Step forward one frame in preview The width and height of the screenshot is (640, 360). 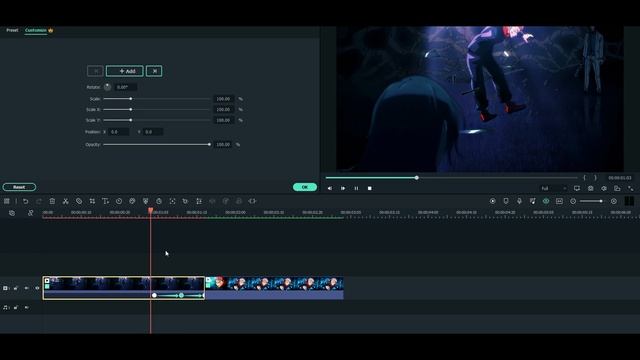point(343,188)
